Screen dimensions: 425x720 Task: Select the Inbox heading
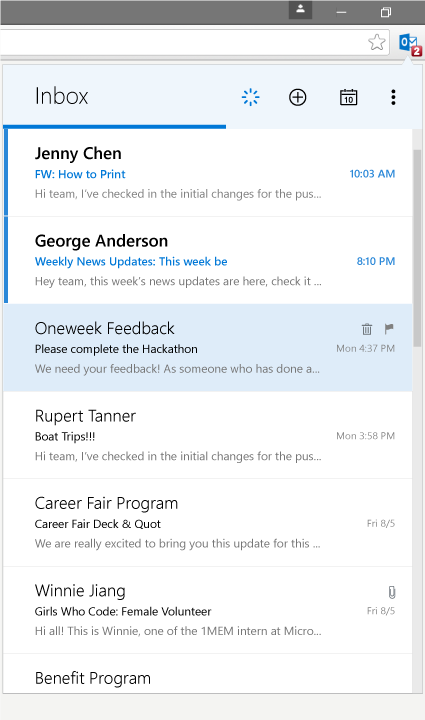click(x=62, y=96)
